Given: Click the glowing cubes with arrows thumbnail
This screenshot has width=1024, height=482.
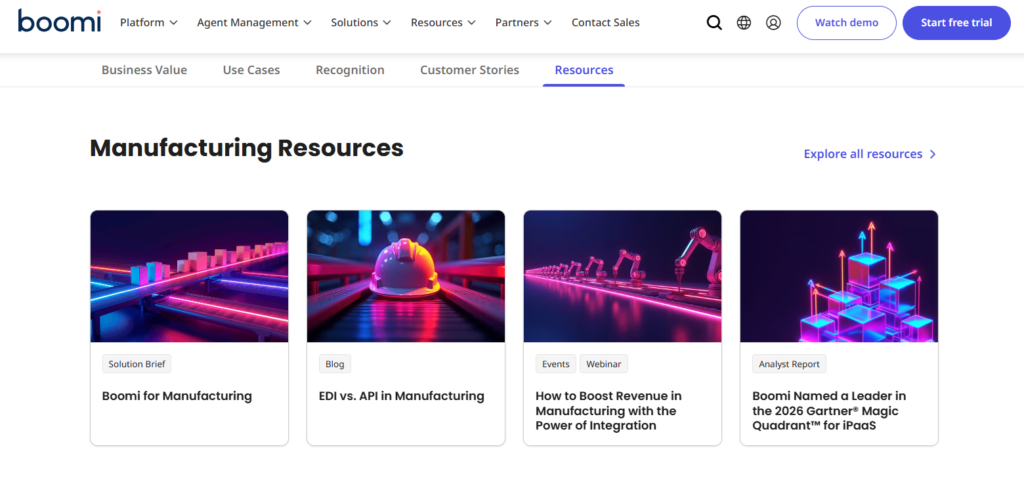Looking at the screenshot, I should pos(839,276).
